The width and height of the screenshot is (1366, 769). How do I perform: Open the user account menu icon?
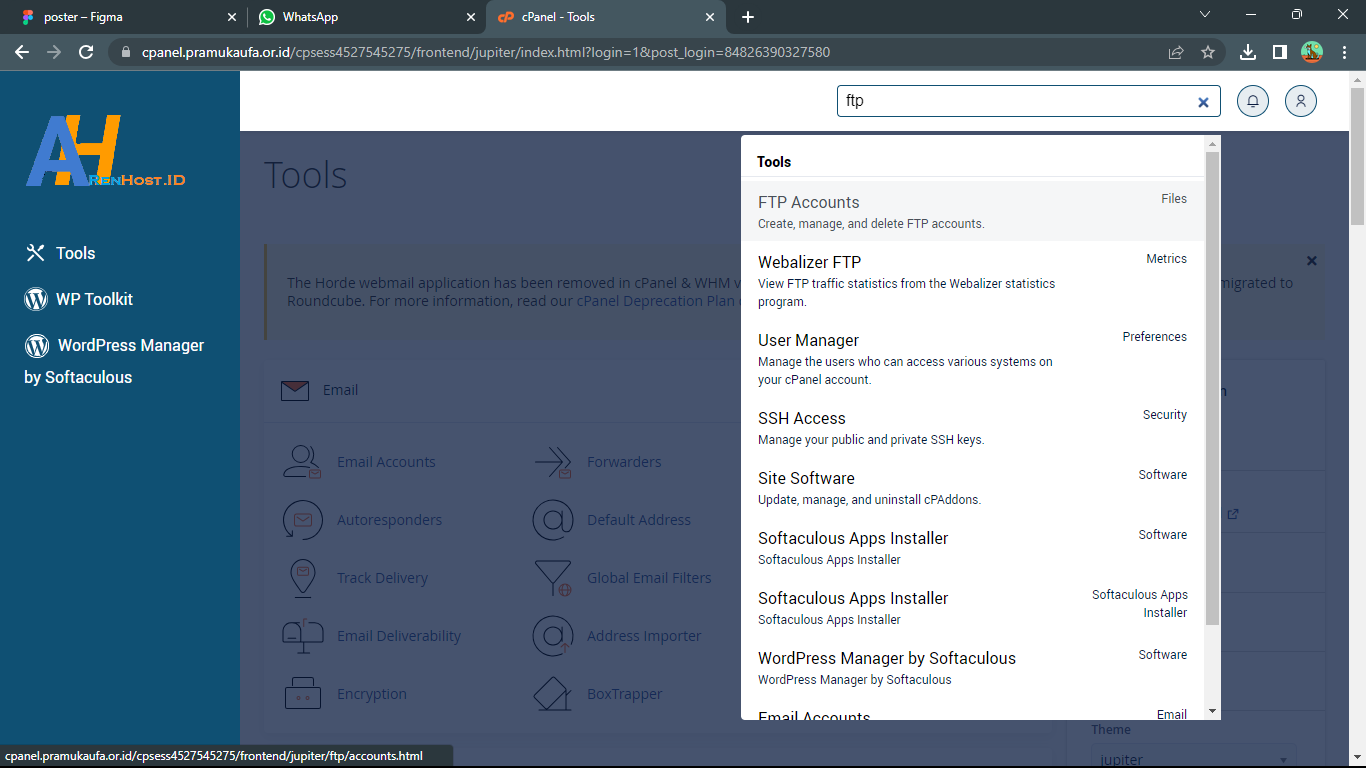(1301, 101)
